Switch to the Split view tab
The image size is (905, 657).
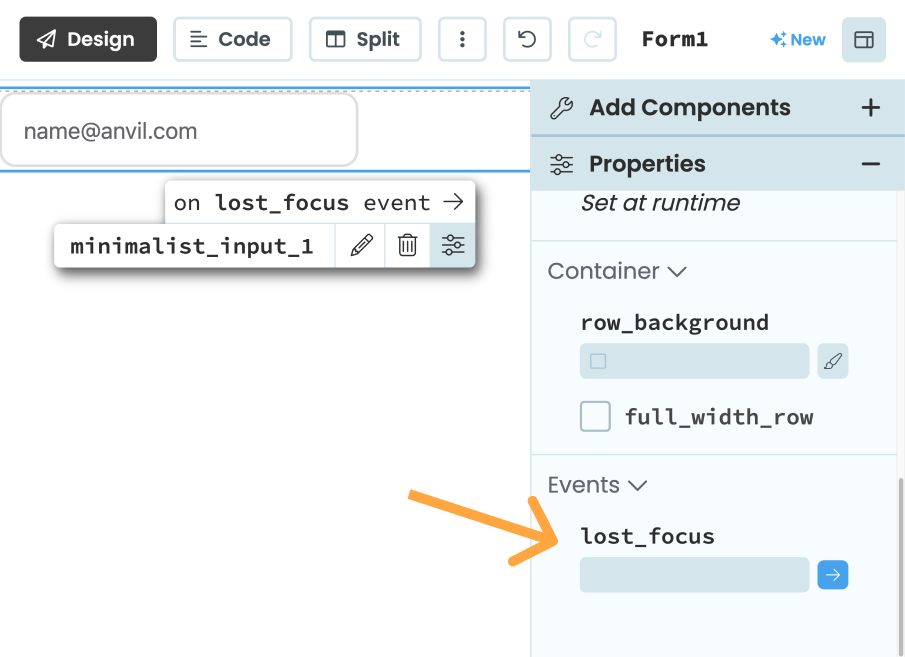click(364, 39)
